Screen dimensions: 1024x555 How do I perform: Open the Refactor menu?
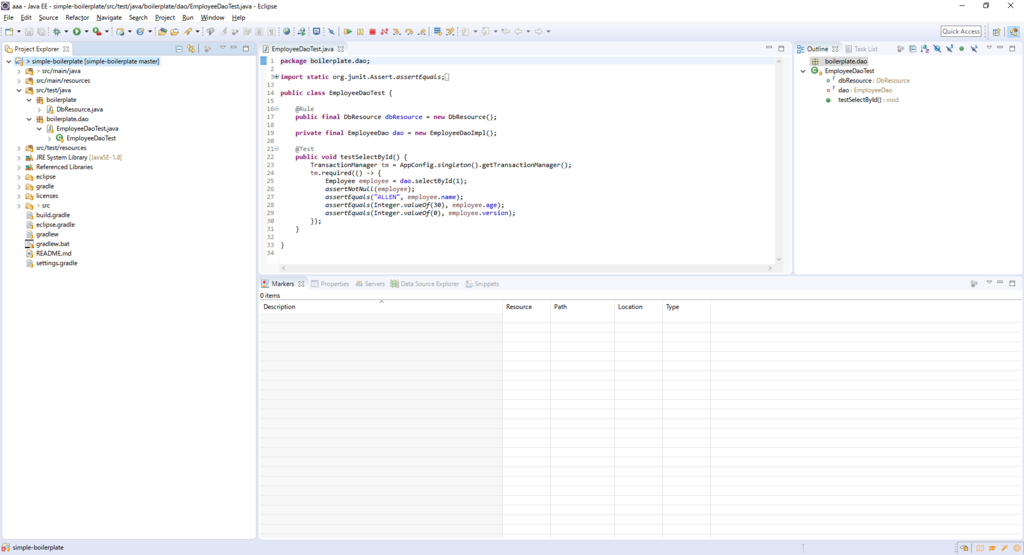coord(77,18)
